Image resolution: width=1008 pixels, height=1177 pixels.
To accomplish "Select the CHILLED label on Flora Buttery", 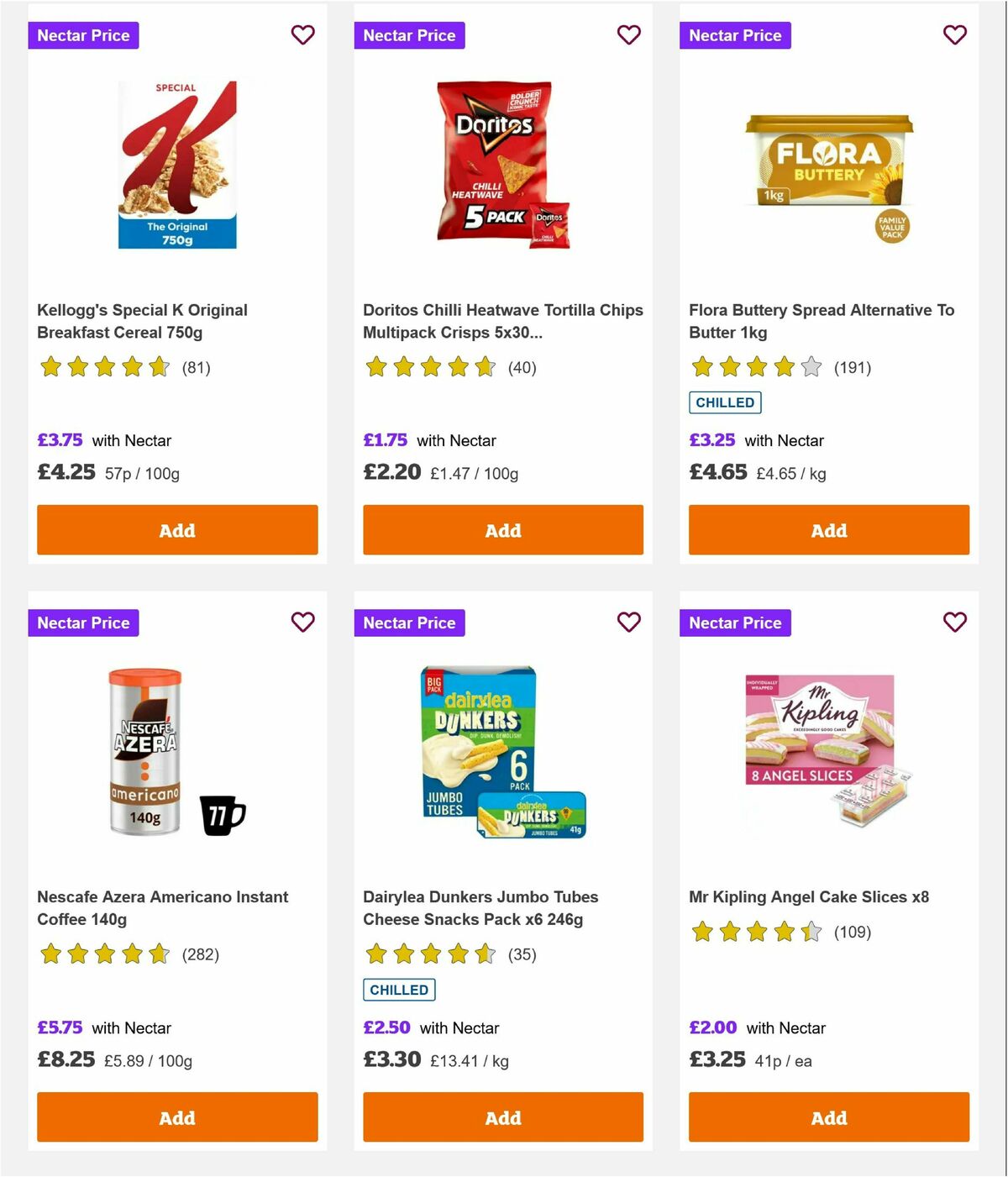I will 725,402.
